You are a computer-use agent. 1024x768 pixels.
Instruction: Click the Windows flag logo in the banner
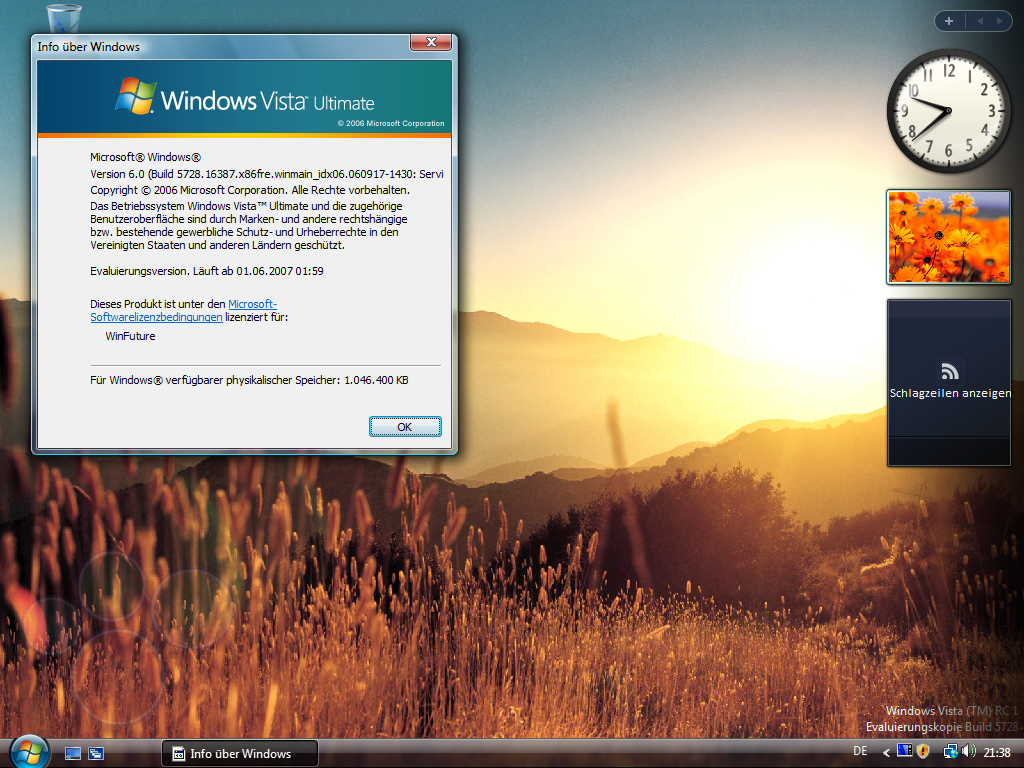(x=136, y=96)
